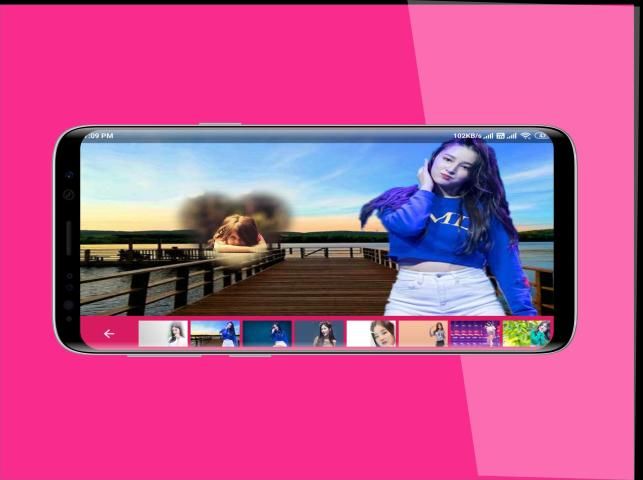This screenshot has height=480, width=643.
Task: Select the purple patterned thumbnail
Action: pos(475,334)
